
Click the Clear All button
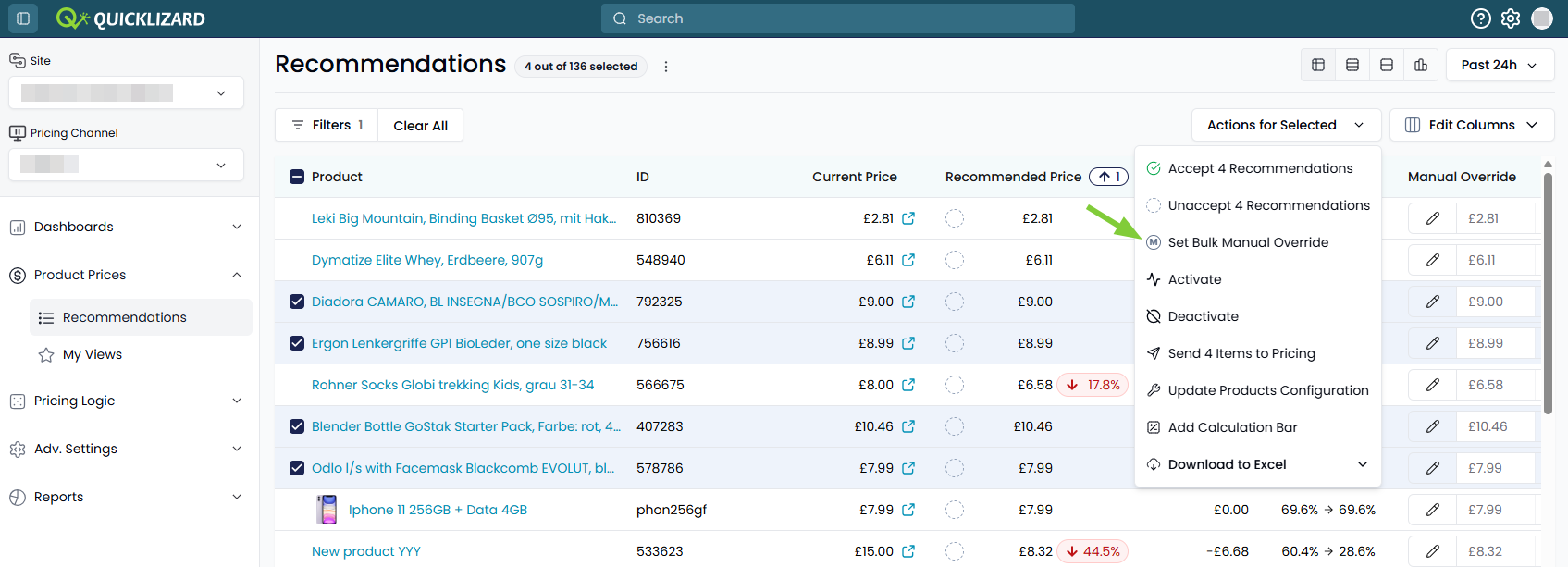tap(421, 126)
